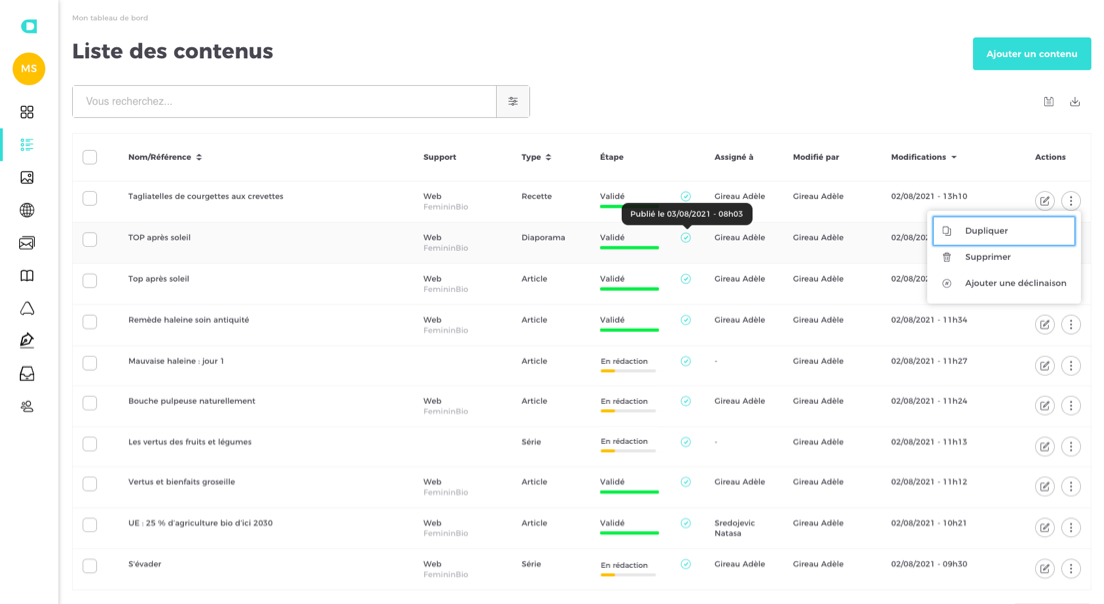Open the book icon in the sidebar

point(27,276)
